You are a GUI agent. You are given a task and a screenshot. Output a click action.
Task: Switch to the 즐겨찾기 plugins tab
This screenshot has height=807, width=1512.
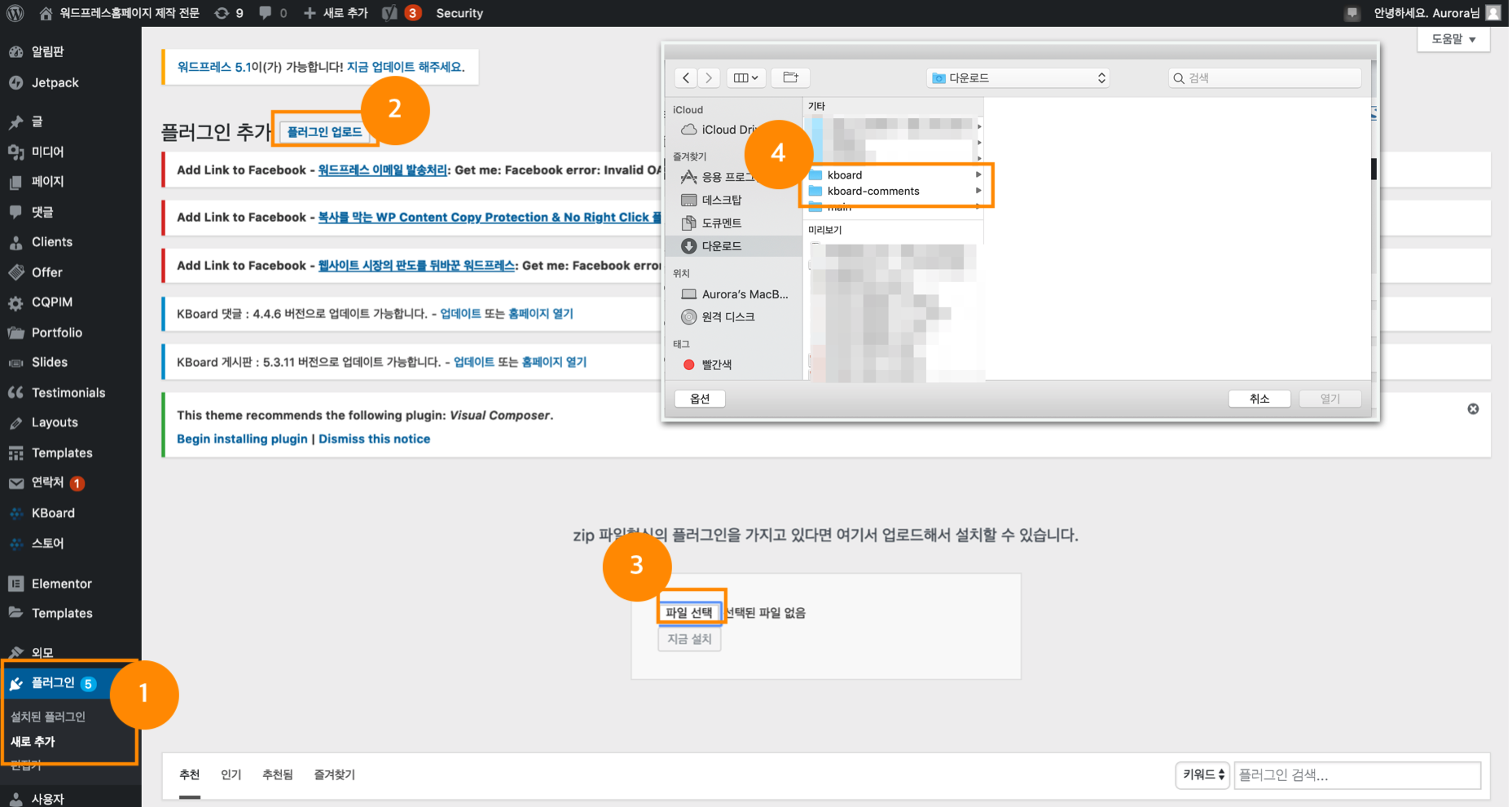coord(334,774)
